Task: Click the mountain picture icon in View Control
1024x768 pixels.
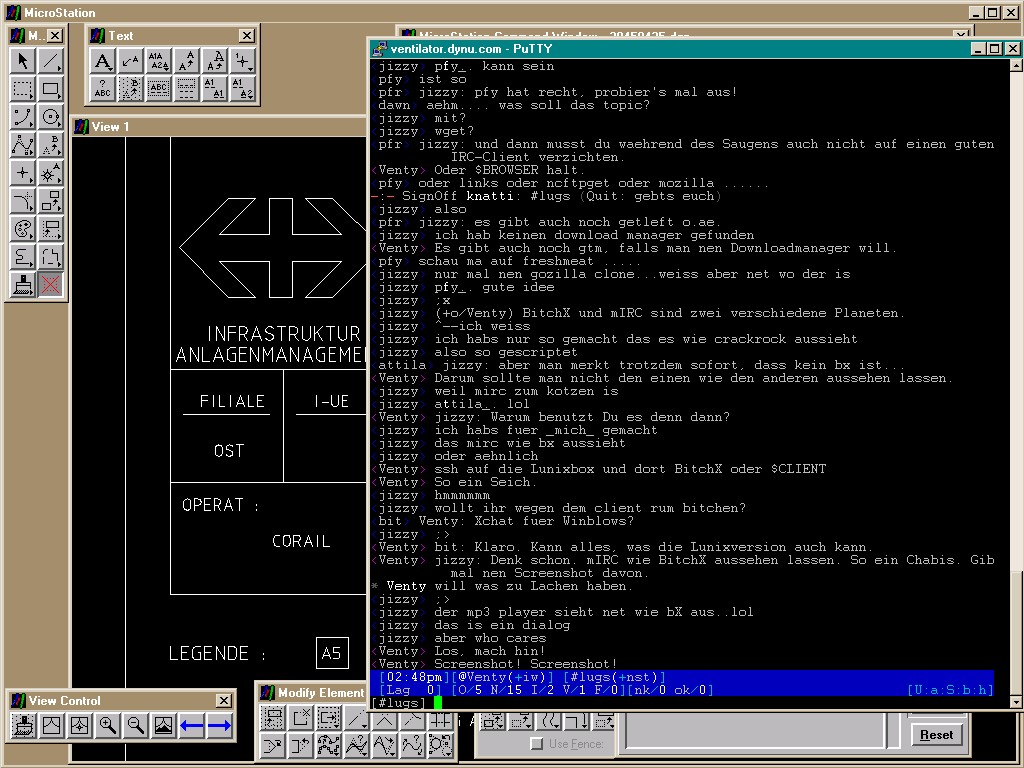Action: coord(163,726)
